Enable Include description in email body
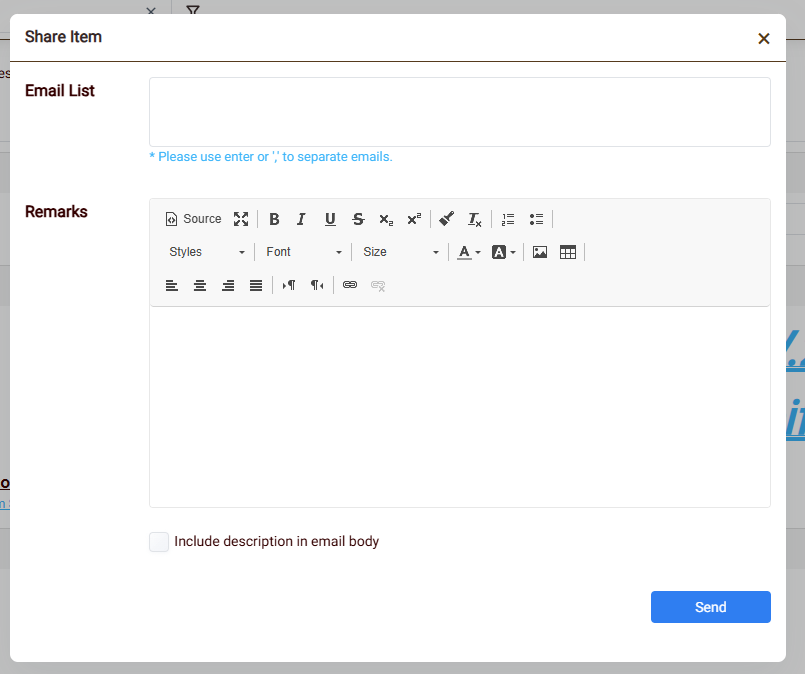 (159, 542)
